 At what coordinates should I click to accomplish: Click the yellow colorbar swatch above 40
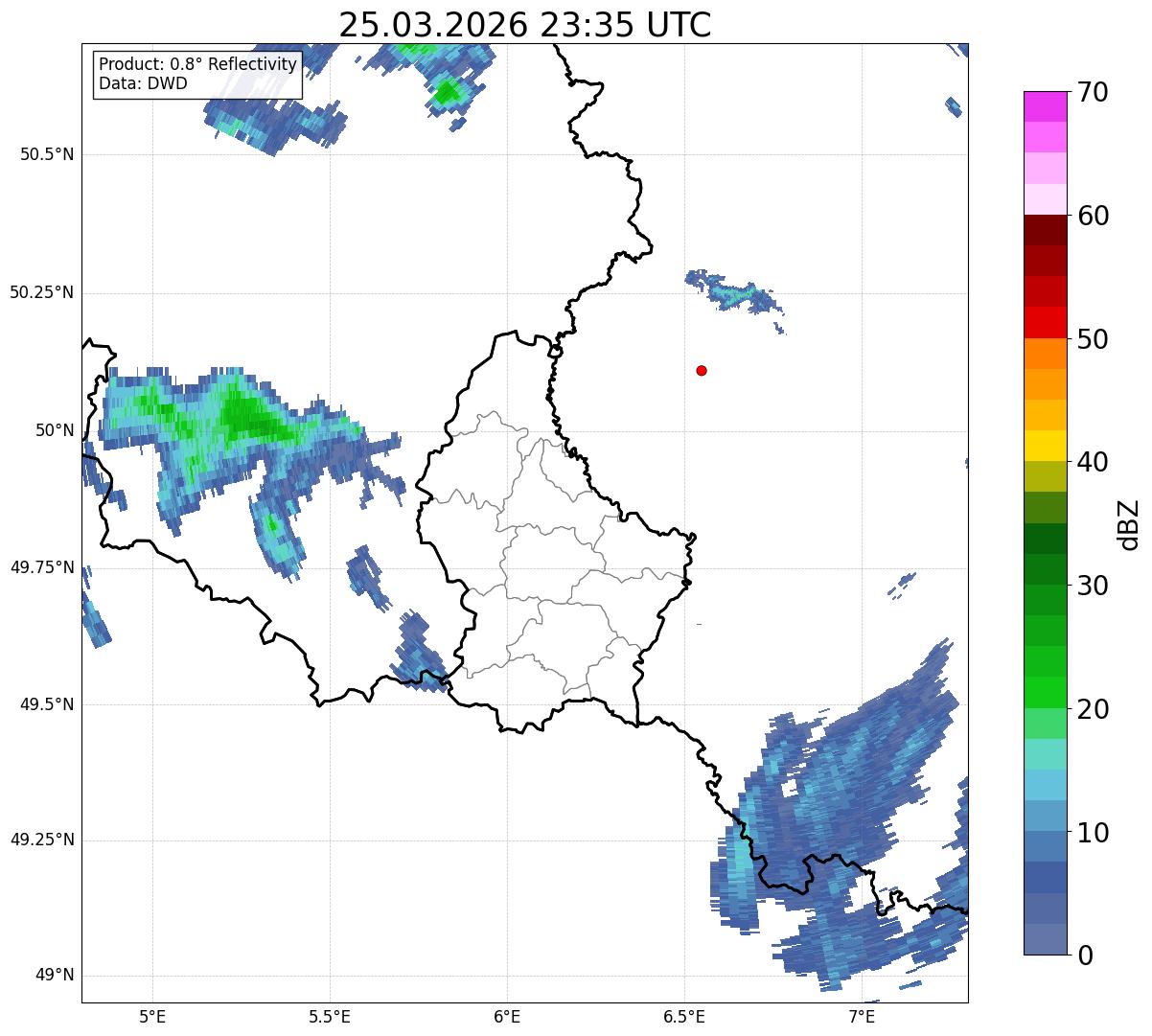[1045, 446]
